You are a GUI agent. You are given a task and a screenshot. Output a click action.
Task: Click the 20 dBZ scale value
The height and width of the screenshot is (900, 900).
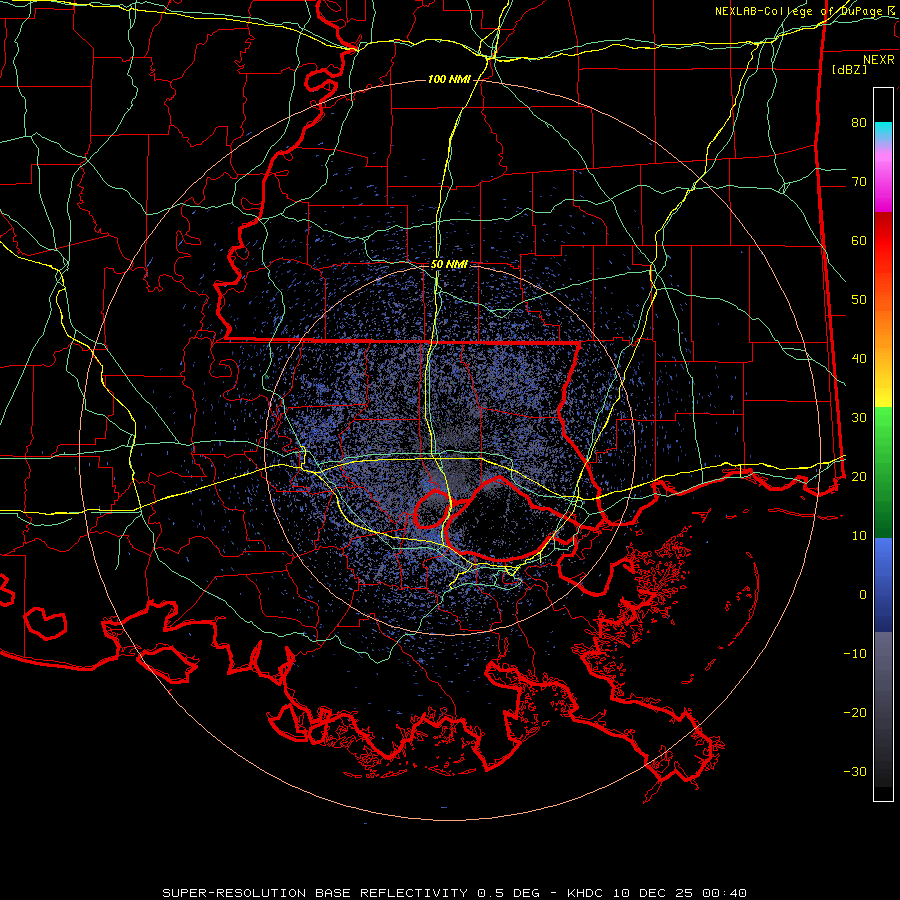(859, 476)
